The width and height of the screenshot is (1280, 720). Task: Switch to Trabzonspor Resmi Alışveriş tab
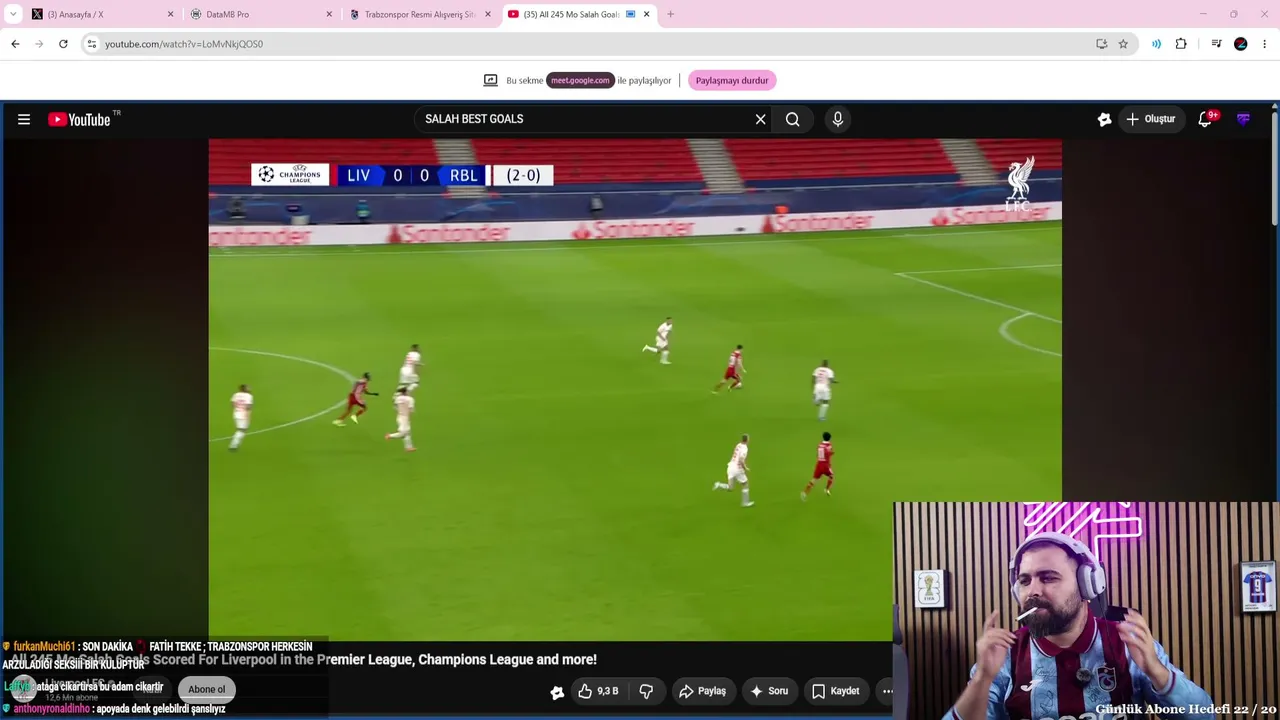419,14
